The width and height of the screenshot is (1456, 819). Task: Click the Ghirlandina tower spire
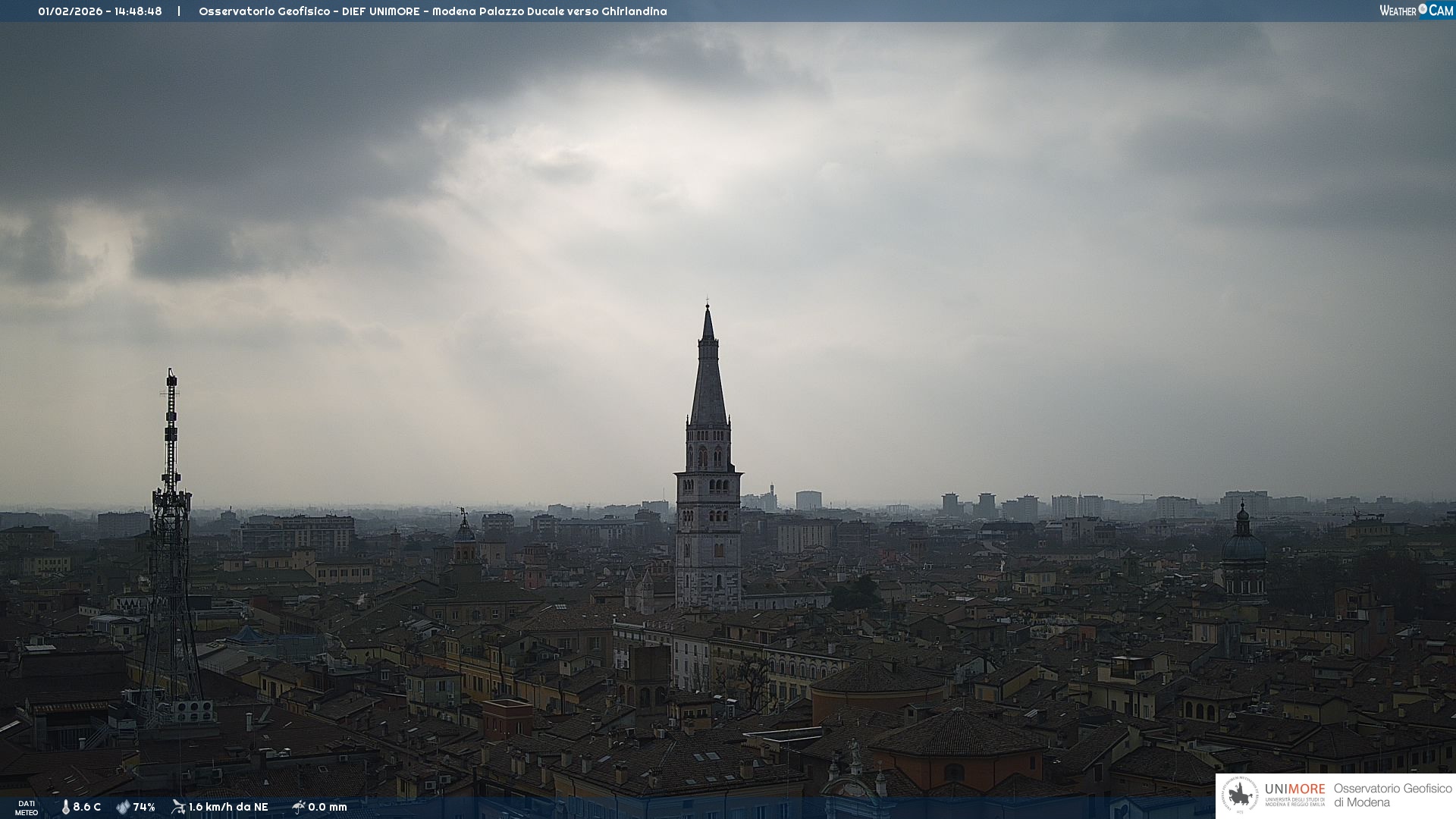(708, 372)
